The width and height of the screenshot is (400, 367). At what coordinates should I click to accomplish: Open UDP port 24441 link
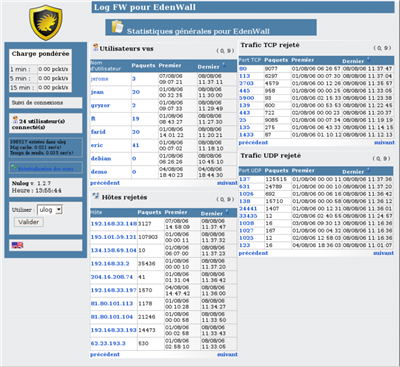tap(248, 209)
